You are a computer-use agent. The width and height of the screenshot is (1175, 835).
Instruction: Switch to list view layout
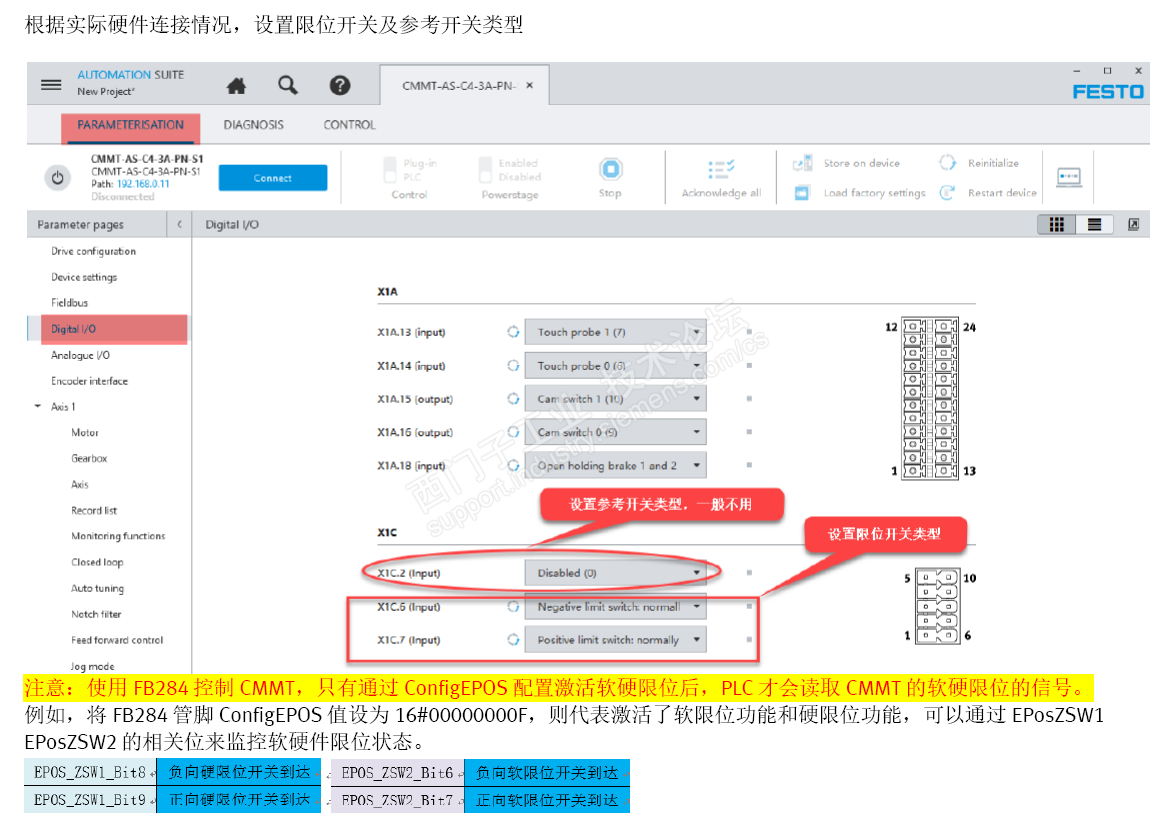pos(1094,224)
